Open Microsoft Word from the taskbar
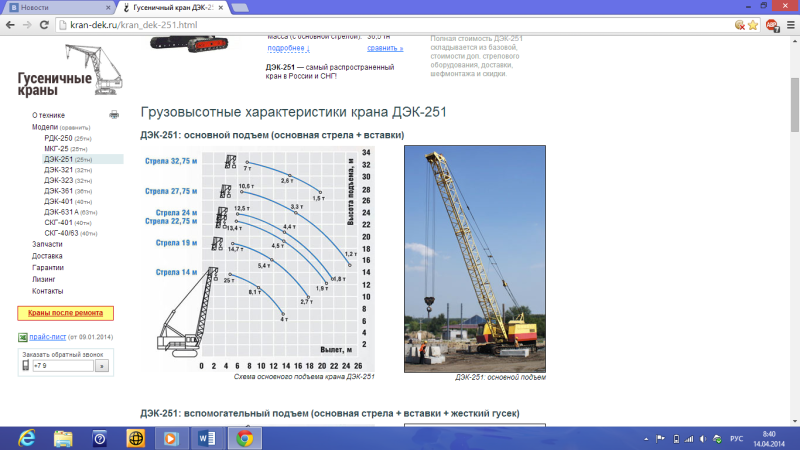 pos(207,438)
